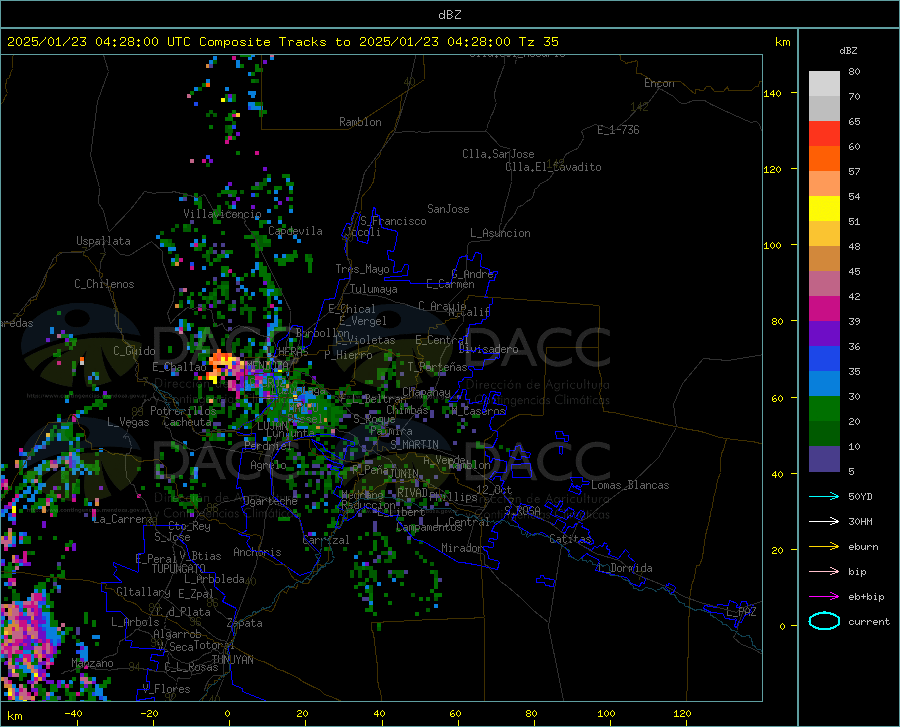Click the 'L_Asuncion' place label

coord(500,233)
